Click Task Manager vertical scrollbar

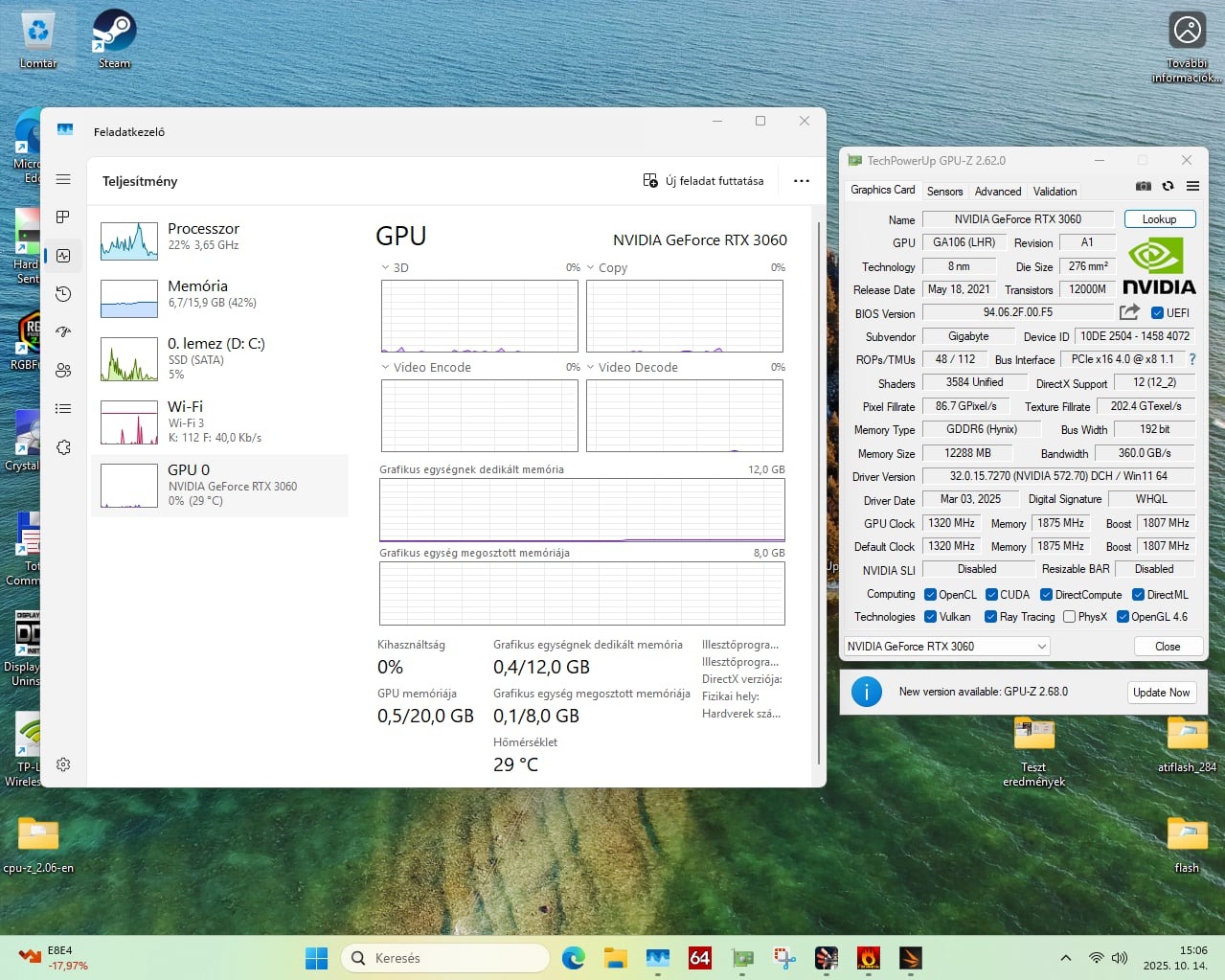click(819, 493)
